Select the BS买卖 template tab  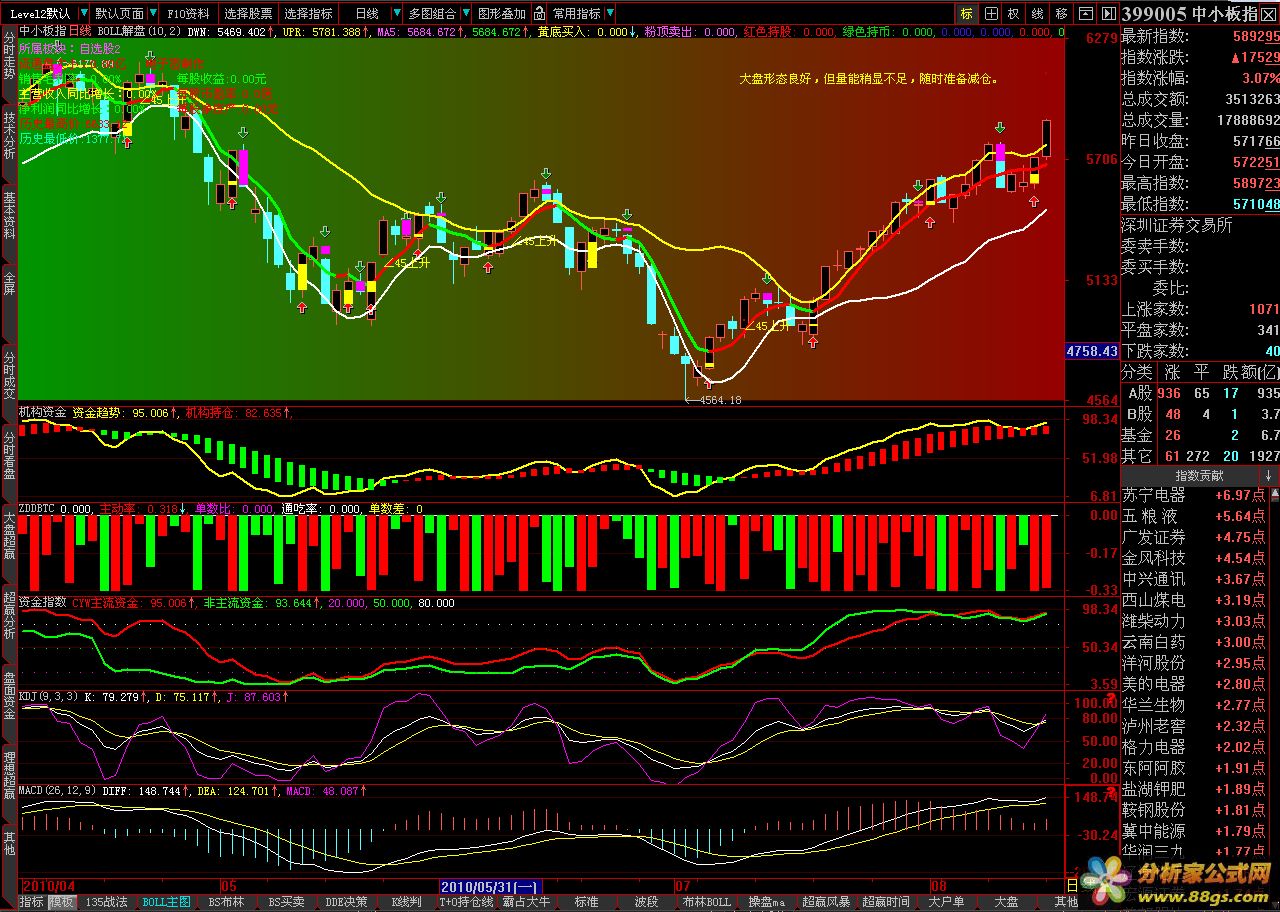pyautogui.click(x=286, y=901)
